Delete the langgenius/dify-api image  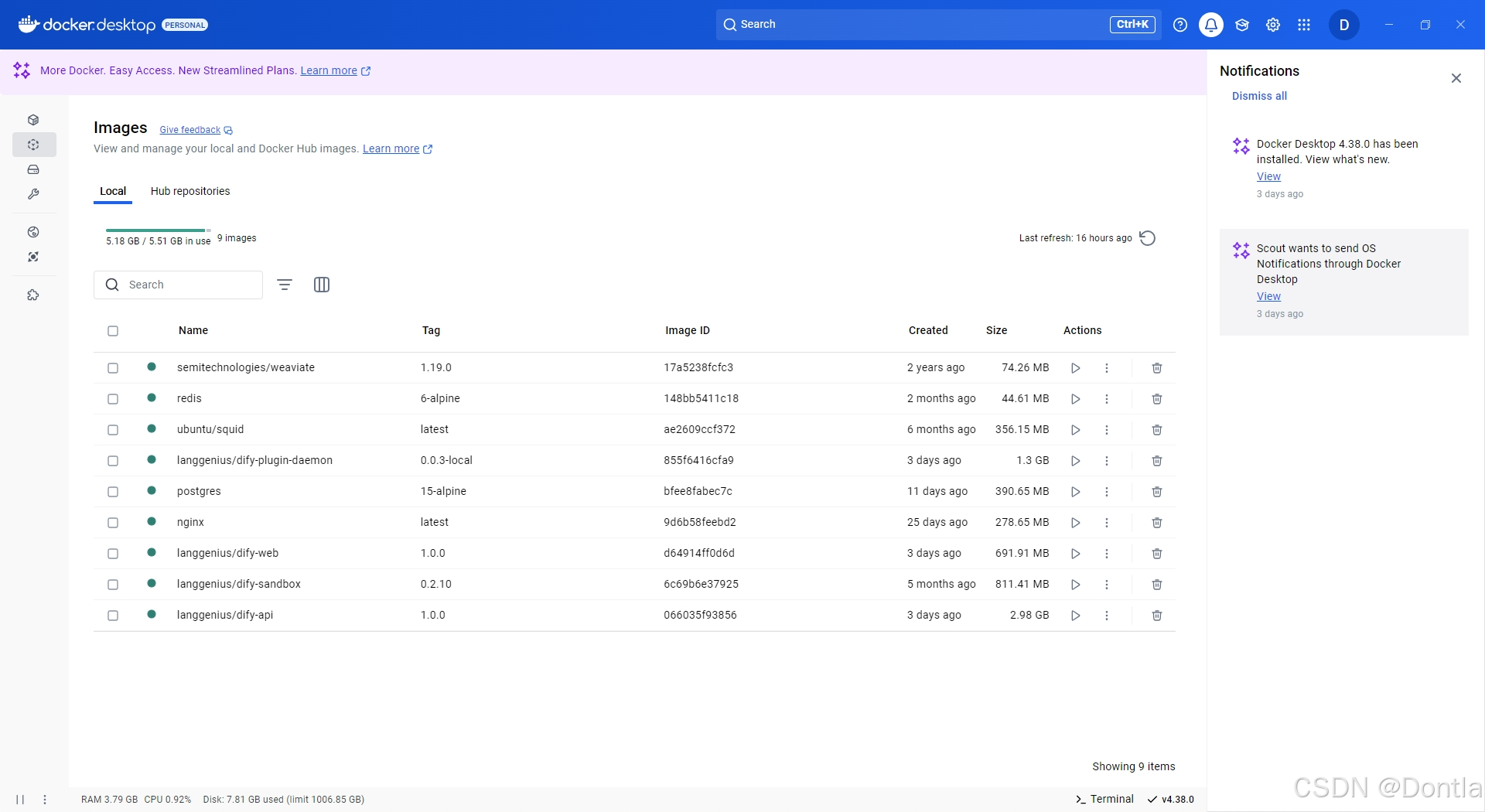click(1157, 616)
